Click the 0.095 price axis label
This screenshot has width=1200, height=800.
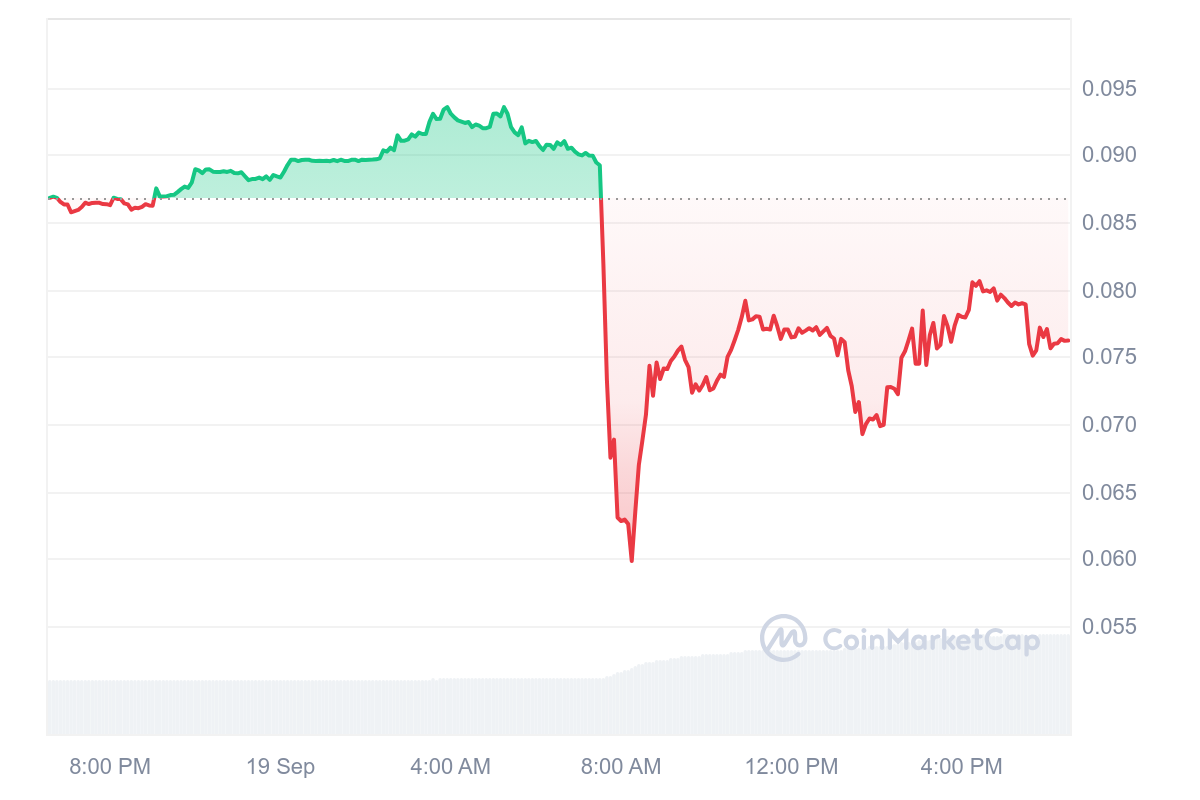coord(1109,88)
